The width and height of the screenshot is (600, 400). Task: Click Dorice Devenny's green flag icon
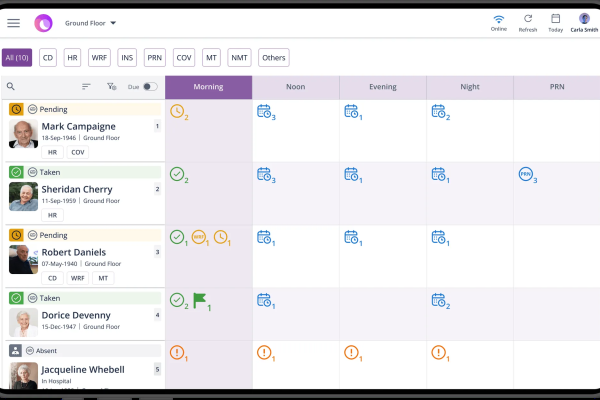tap(199, 299)
